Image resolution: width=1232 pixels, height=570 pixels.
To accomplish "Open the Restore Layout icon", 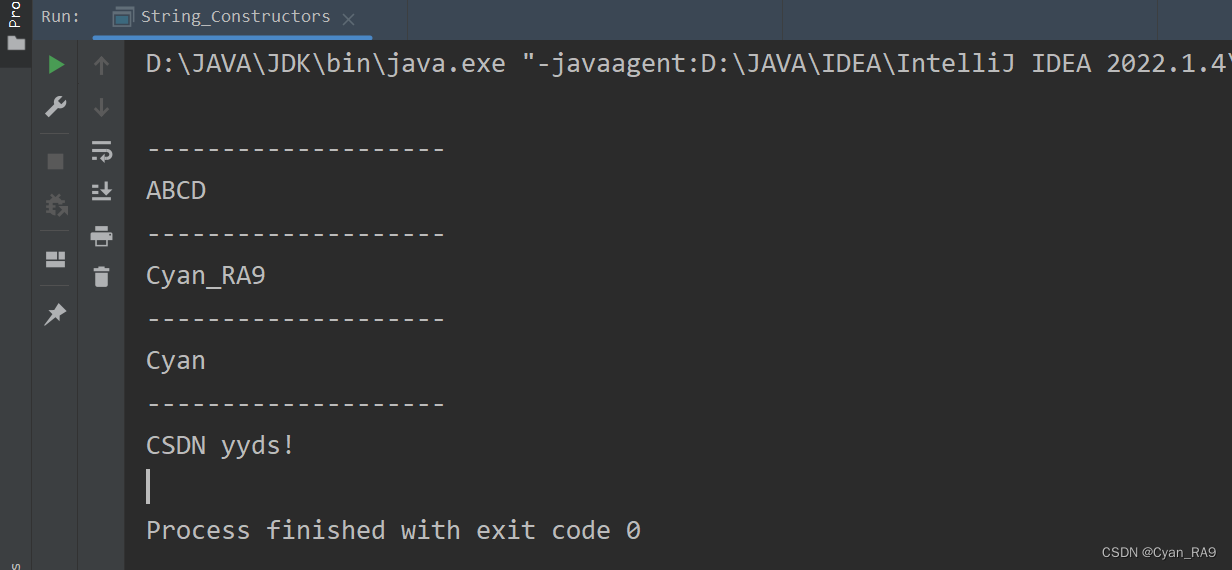I will coord(56,260).
